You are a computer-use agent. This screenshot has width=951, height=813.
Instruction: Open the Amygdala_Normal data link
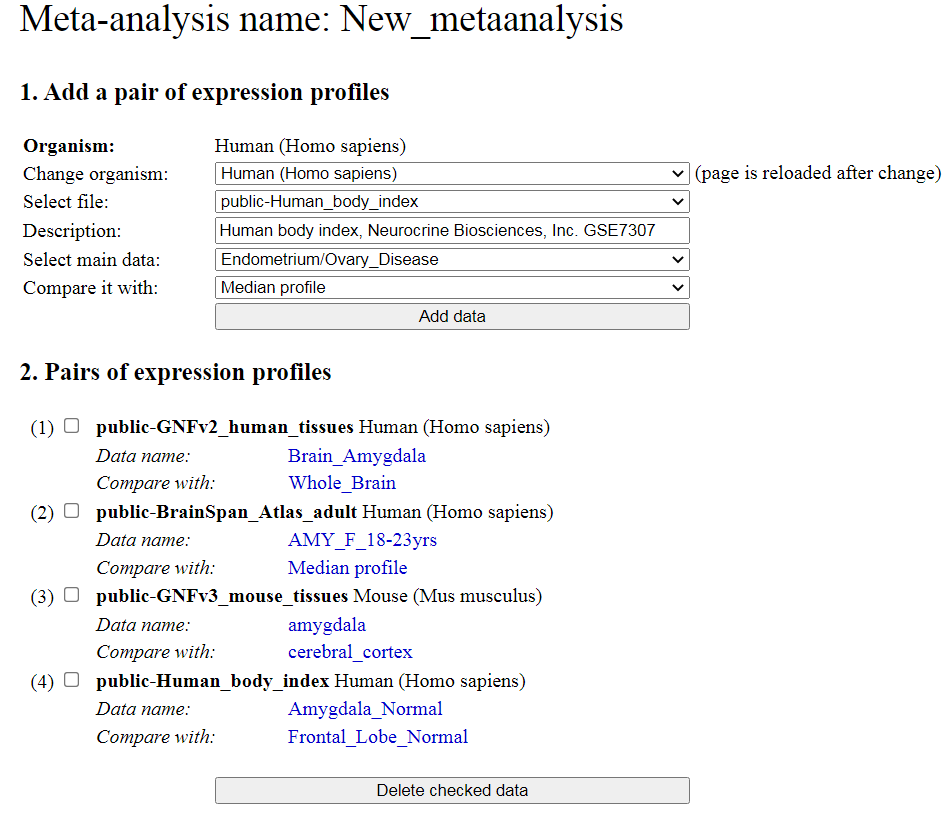(365, 709)
